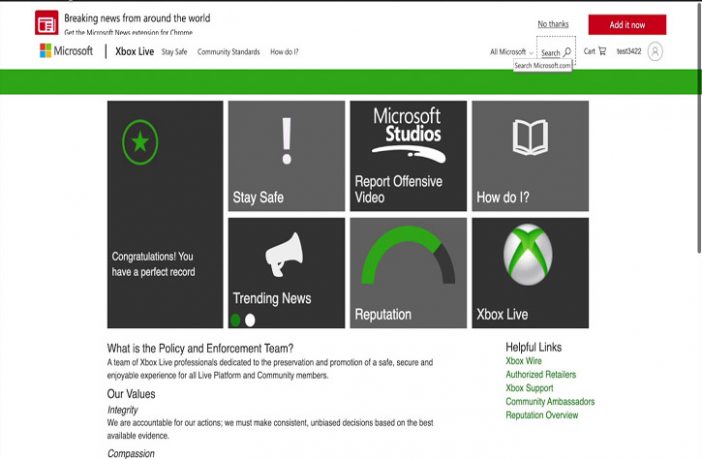Image resolution: width=702 pixels, height=459 pixels.
Task: Open the Xbox Live sphere logo tile
Action: pos(529,272)
